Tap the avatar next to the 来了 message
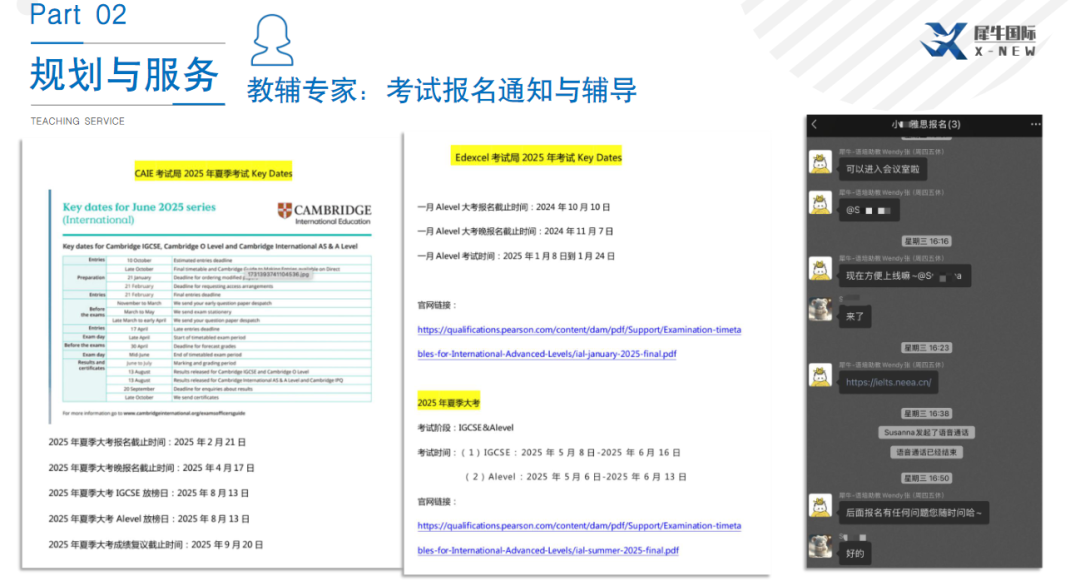1080x586 pixels. point(820,310)
